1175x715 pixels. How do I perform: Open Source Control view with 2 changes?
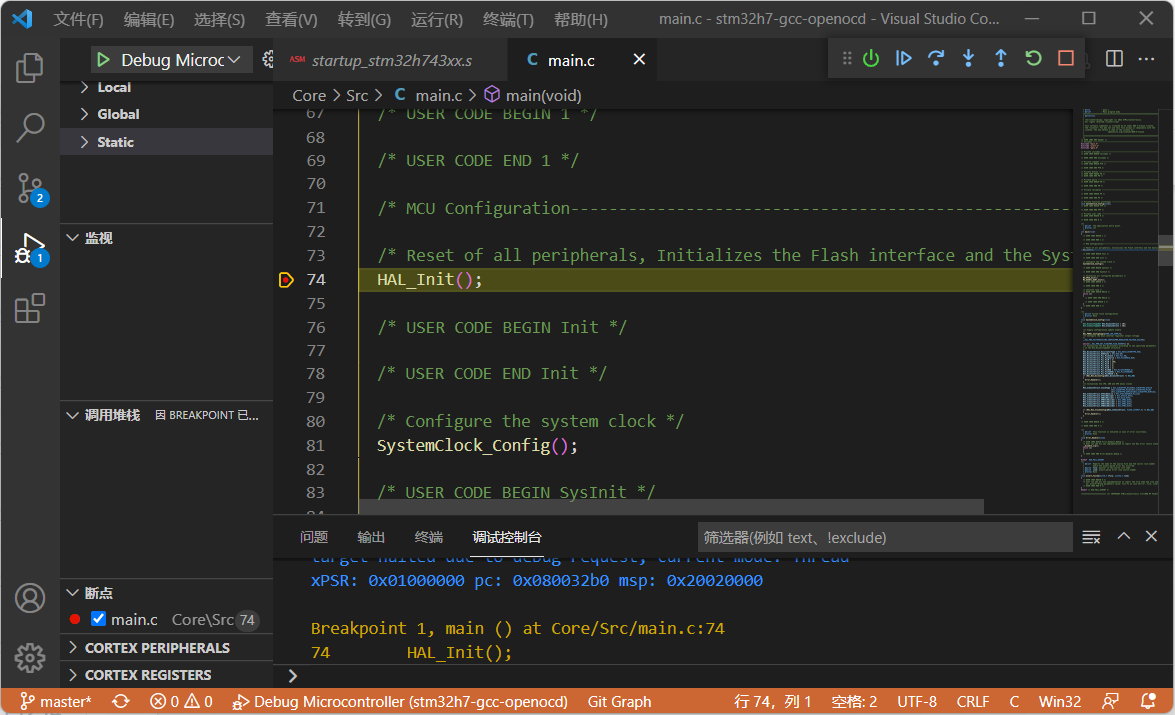tap(31, 189)
